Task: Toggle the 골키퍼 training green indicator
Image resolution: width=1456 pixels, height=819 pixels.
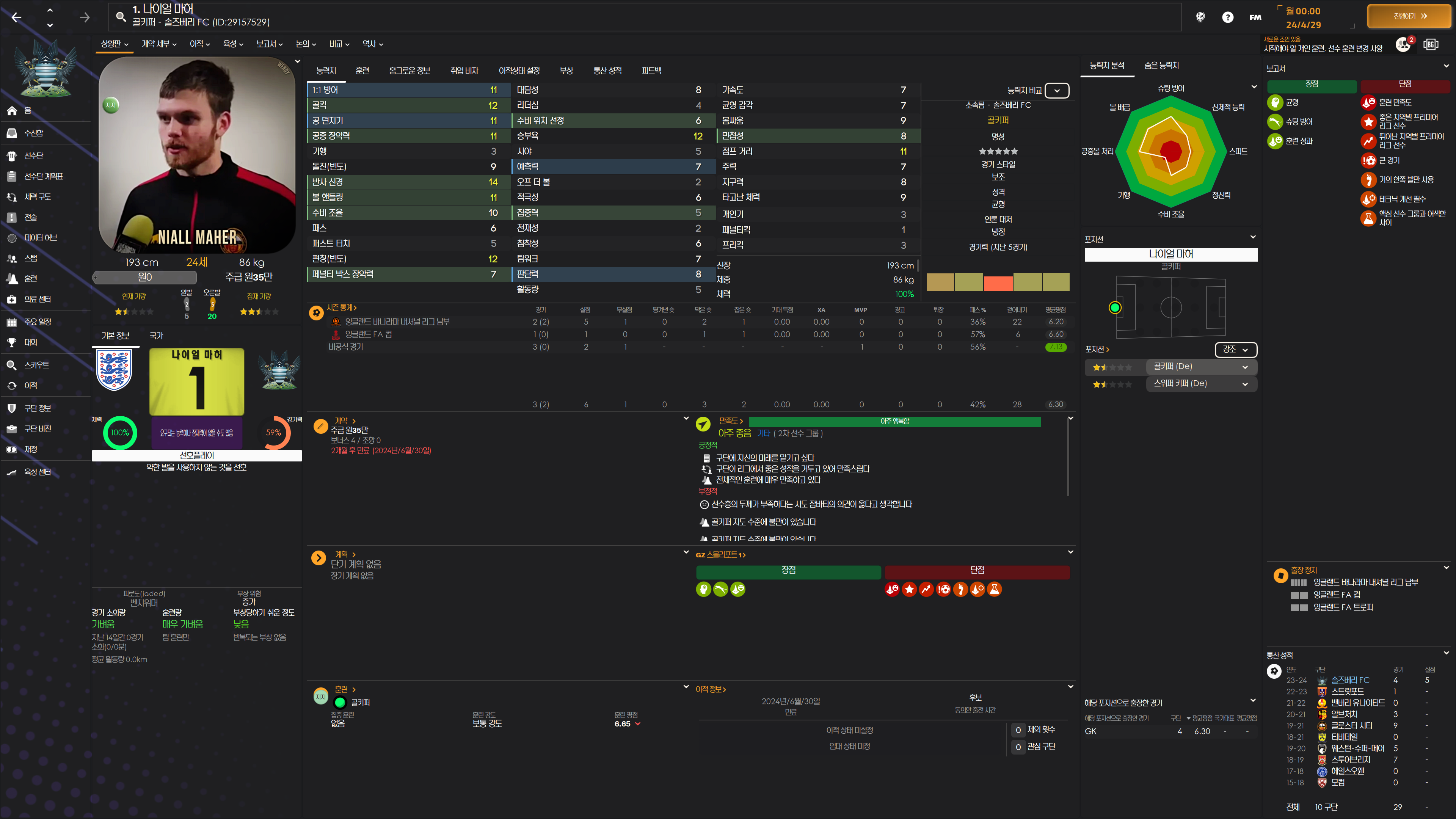Action: point(340,703)
